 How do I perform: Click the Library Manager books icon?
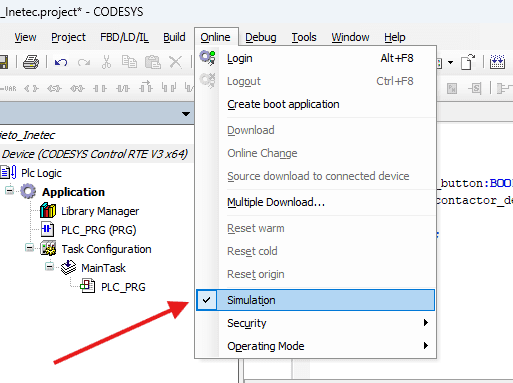pos(48,211)
